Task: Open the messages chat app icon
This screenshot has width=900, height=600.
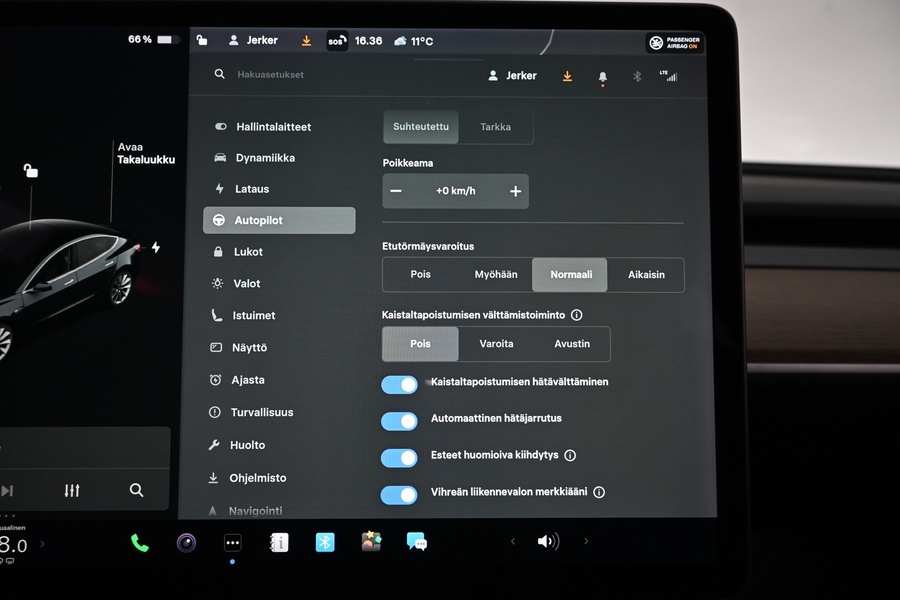Action: (x=417, y=542)
